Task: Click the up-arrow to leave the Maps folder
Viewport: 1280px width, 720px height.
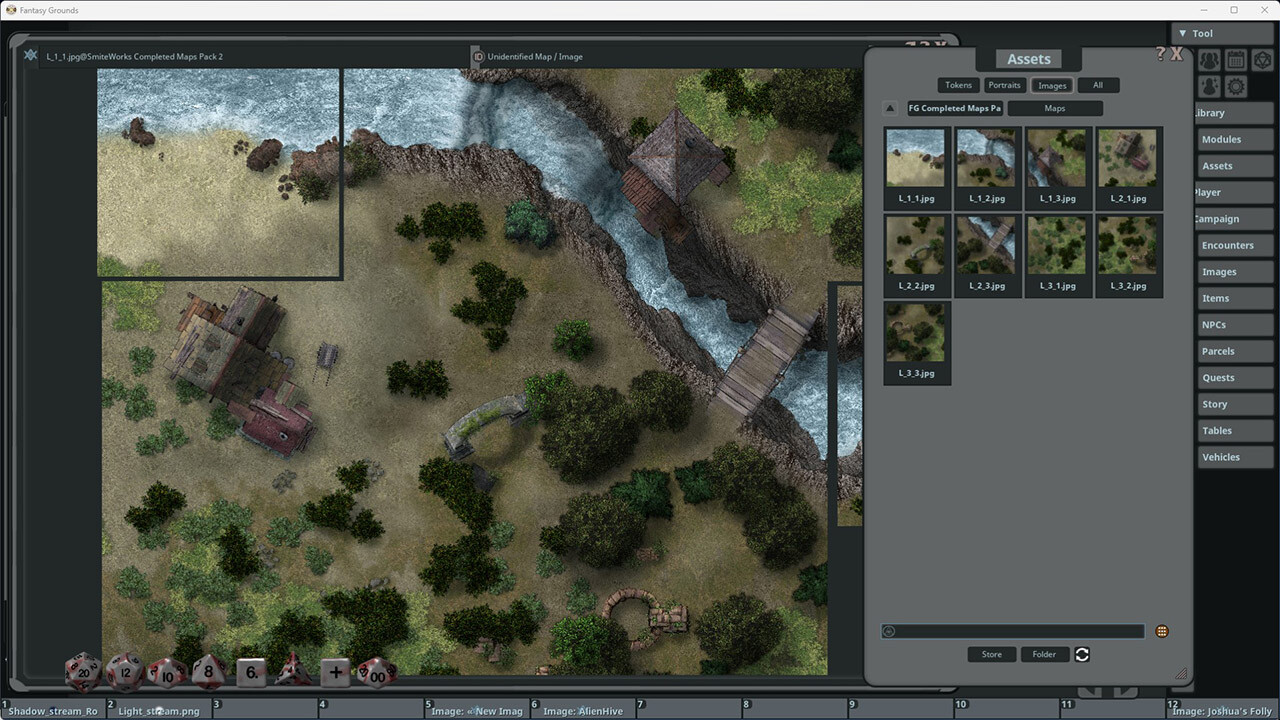Action: tap(889, 108)
